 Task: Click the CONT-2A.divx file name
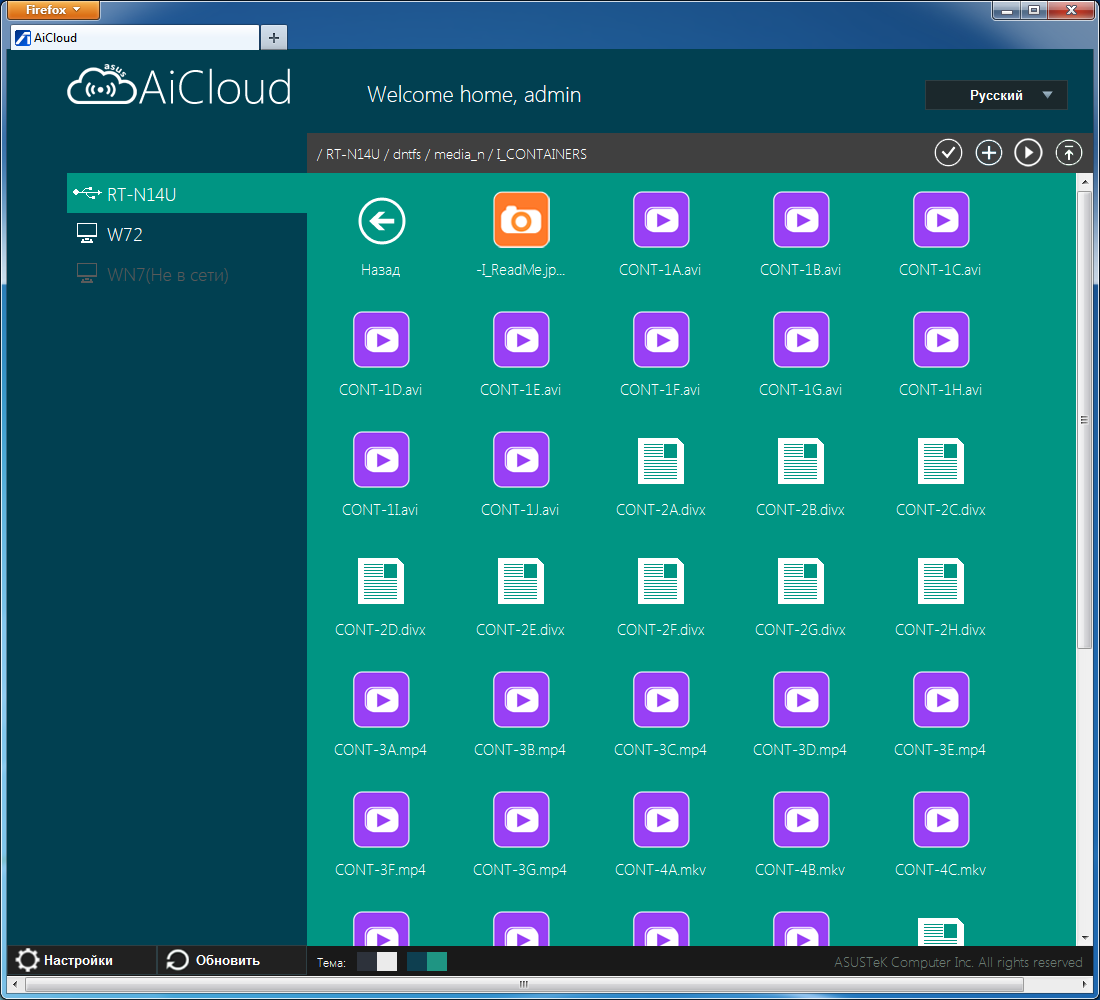tap(660, 510)
